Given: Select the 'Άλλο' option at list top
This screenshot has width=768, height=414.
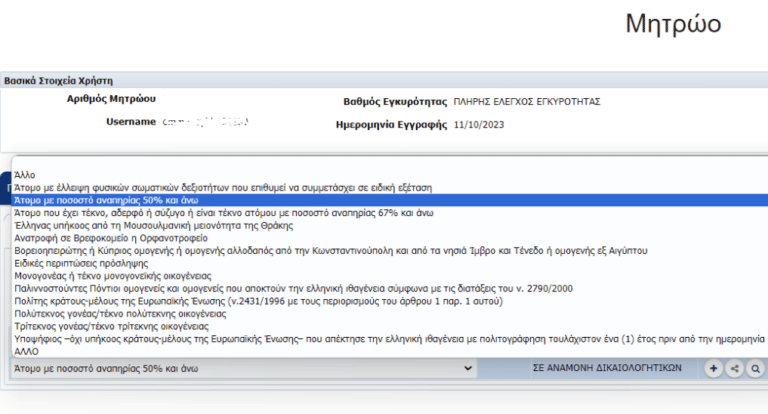Looking at the screenshot, I should (x=390, y=175).
